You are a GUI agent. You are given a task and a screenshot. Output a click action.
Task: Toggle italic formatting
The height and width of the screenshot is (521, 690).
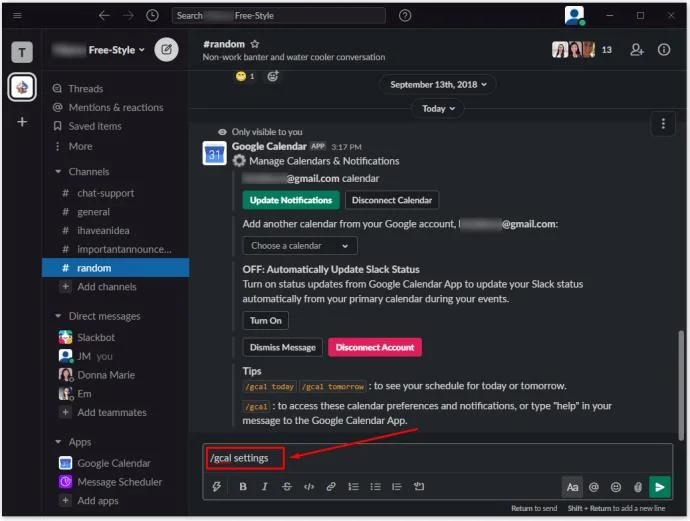[x=264, y=487]
